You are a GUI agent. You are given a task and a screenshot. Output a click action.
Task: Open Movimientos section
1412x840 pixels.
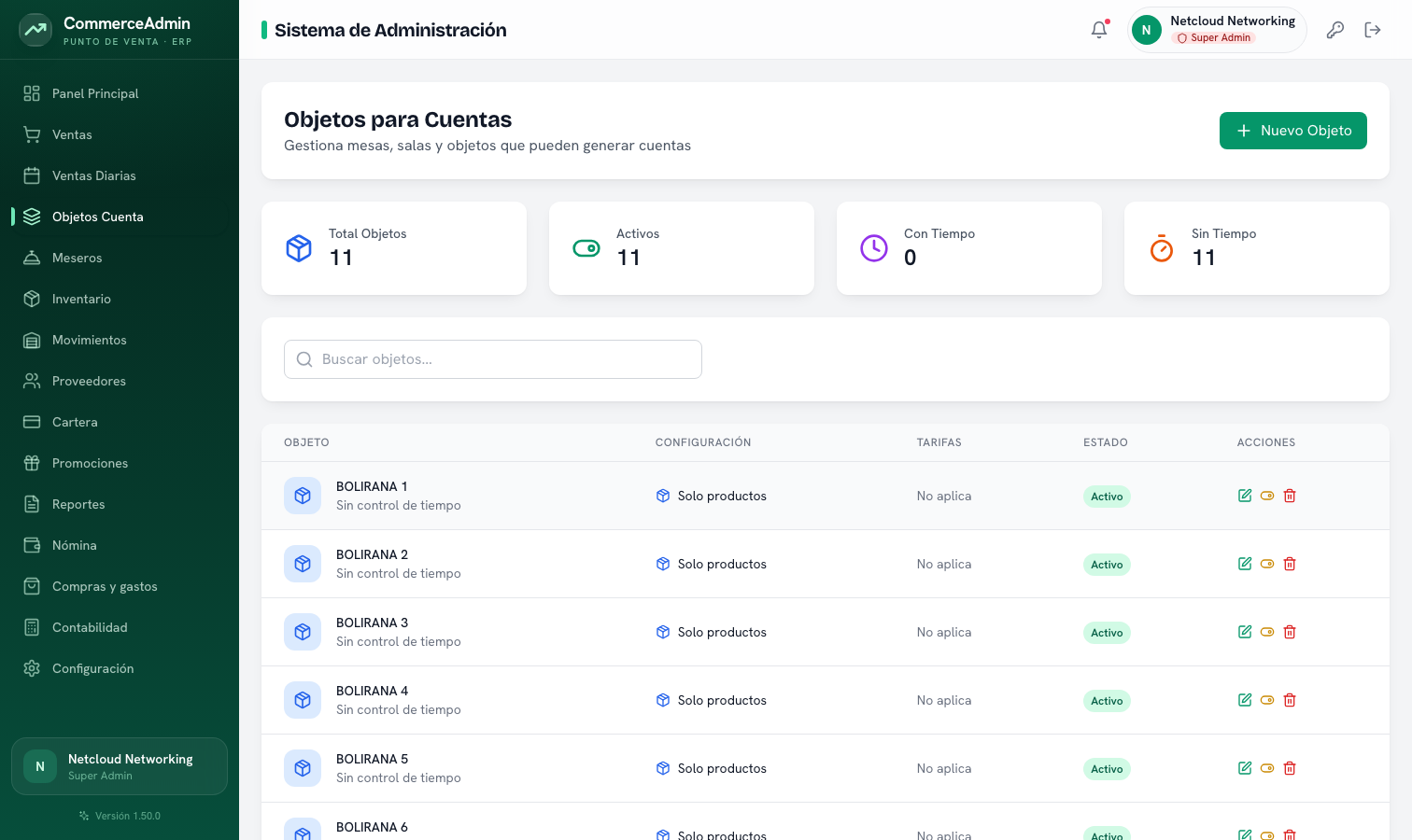click(x=120, y=340)
